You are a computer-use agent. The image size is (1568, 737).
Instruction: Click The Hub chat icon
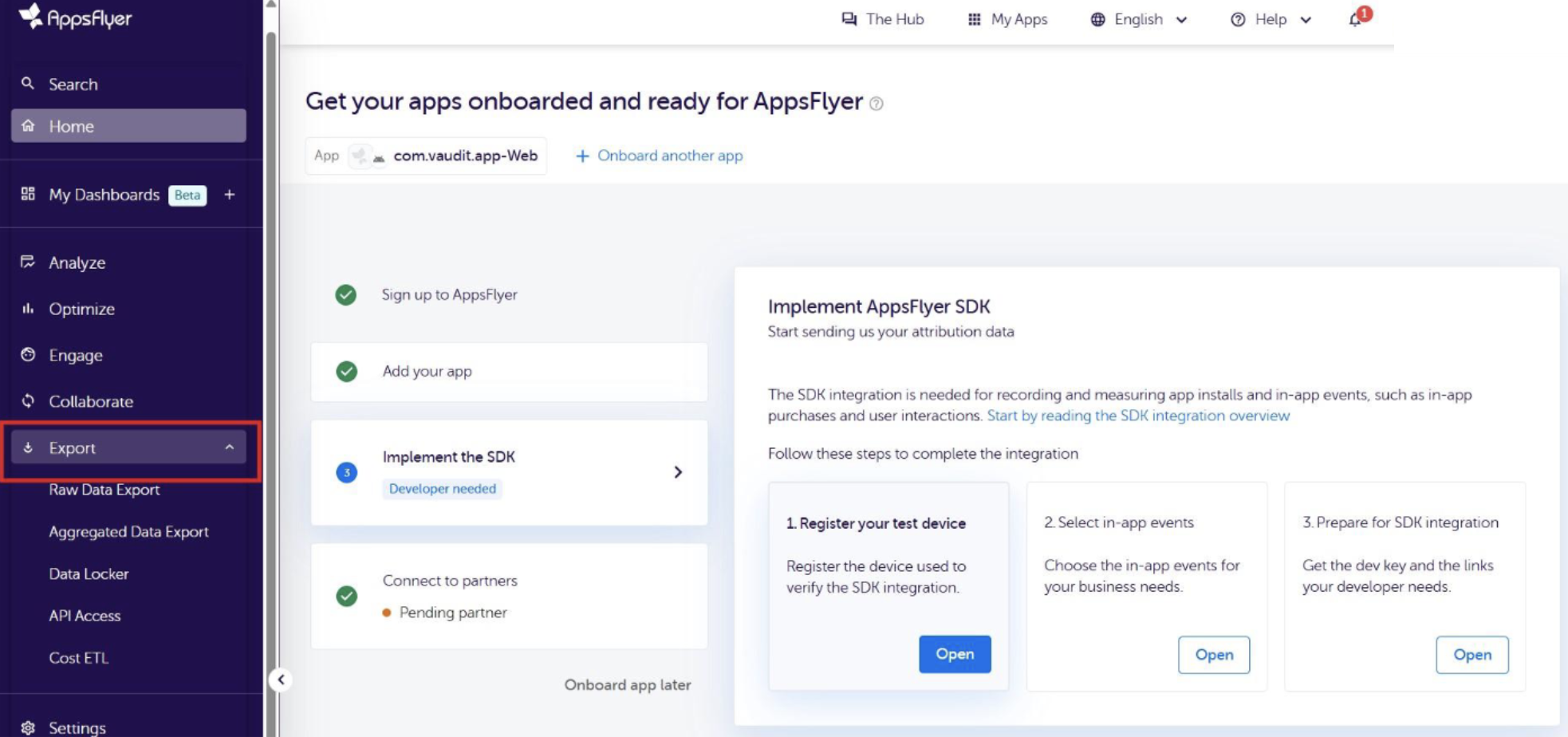point(849,19)
